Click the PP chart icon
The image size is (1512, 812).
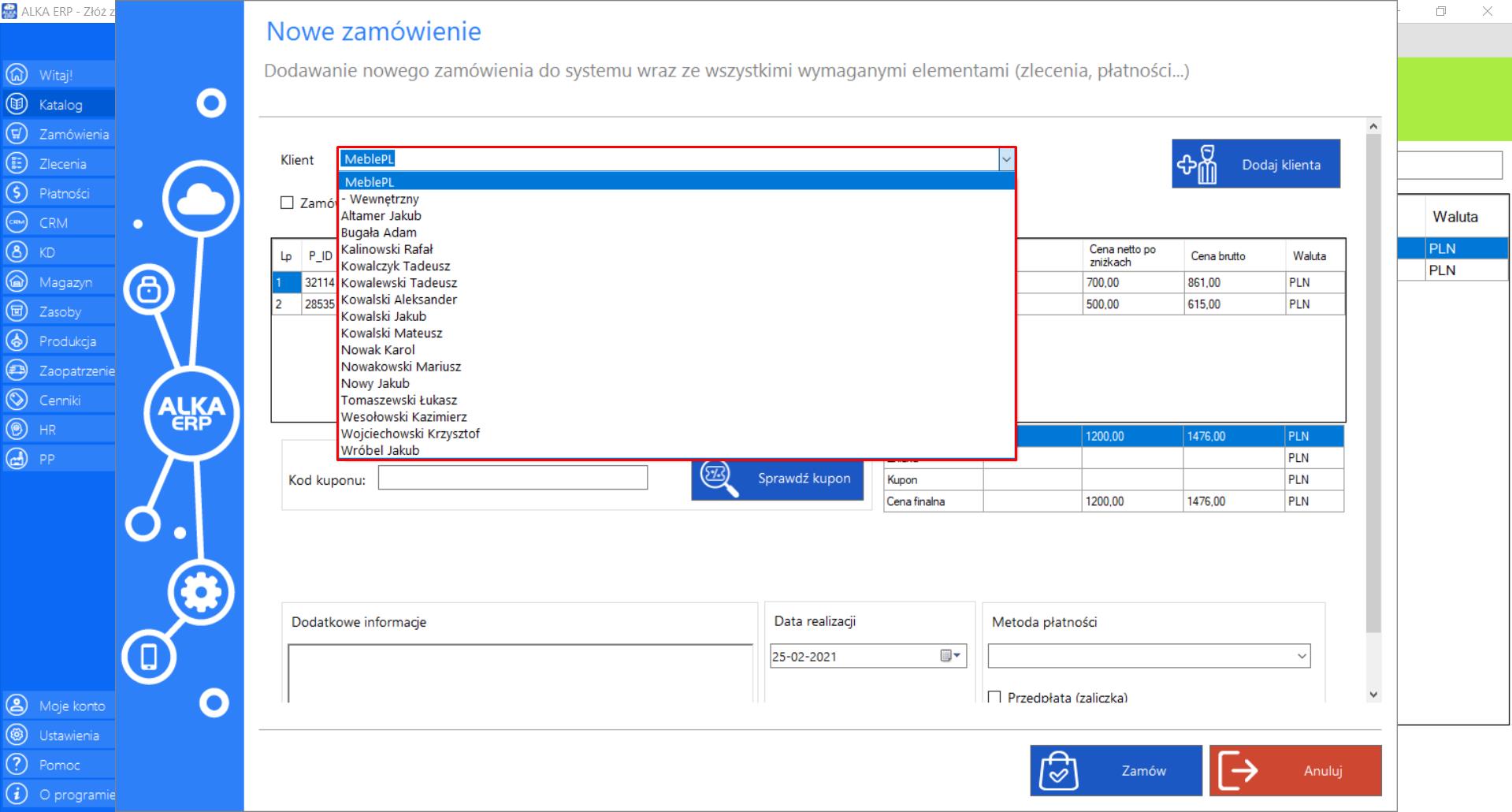pos(17,459)
